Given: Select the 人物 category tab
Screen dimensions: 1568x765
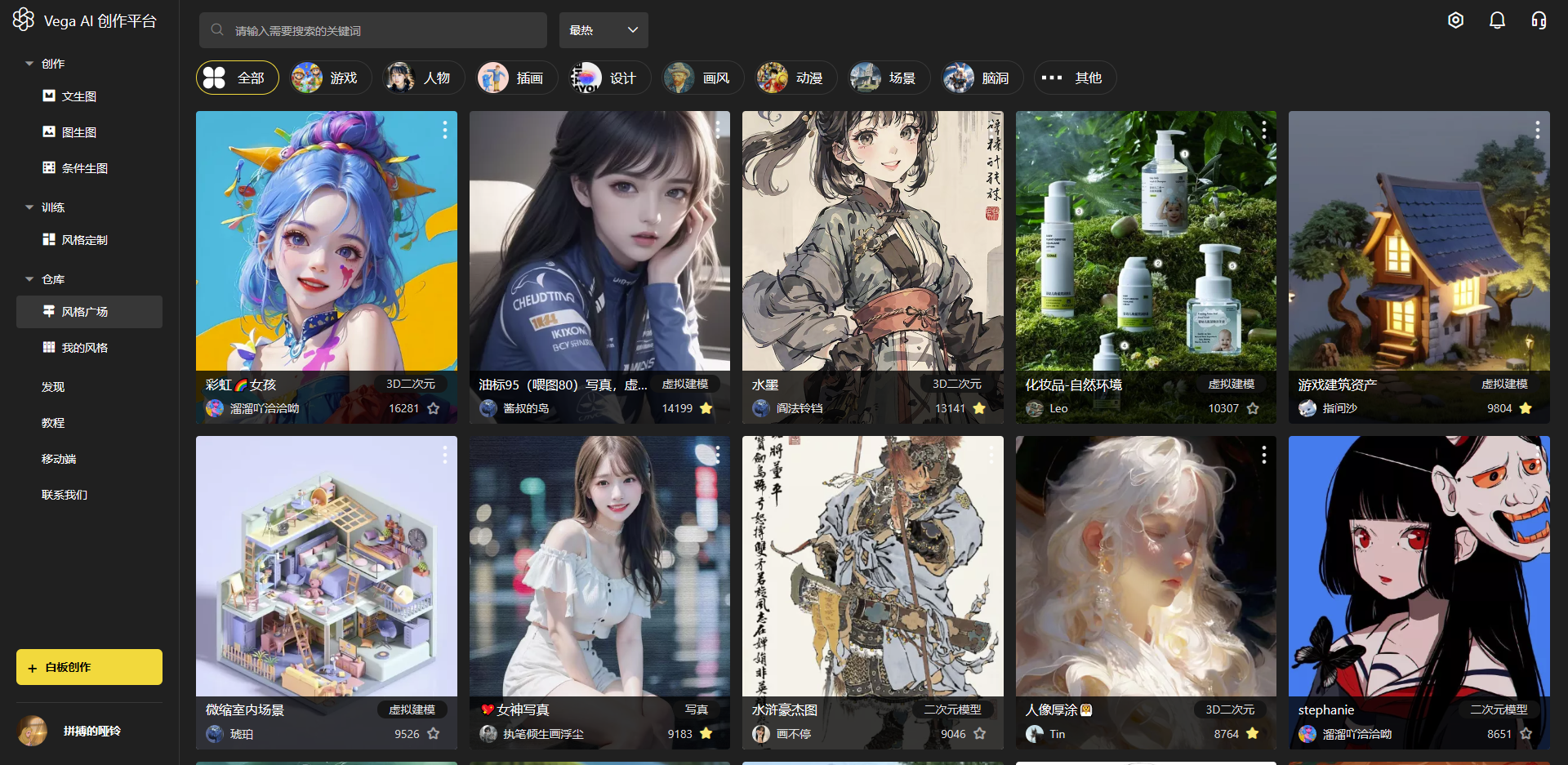Looking at the screenshot, I should click(422, 78).
